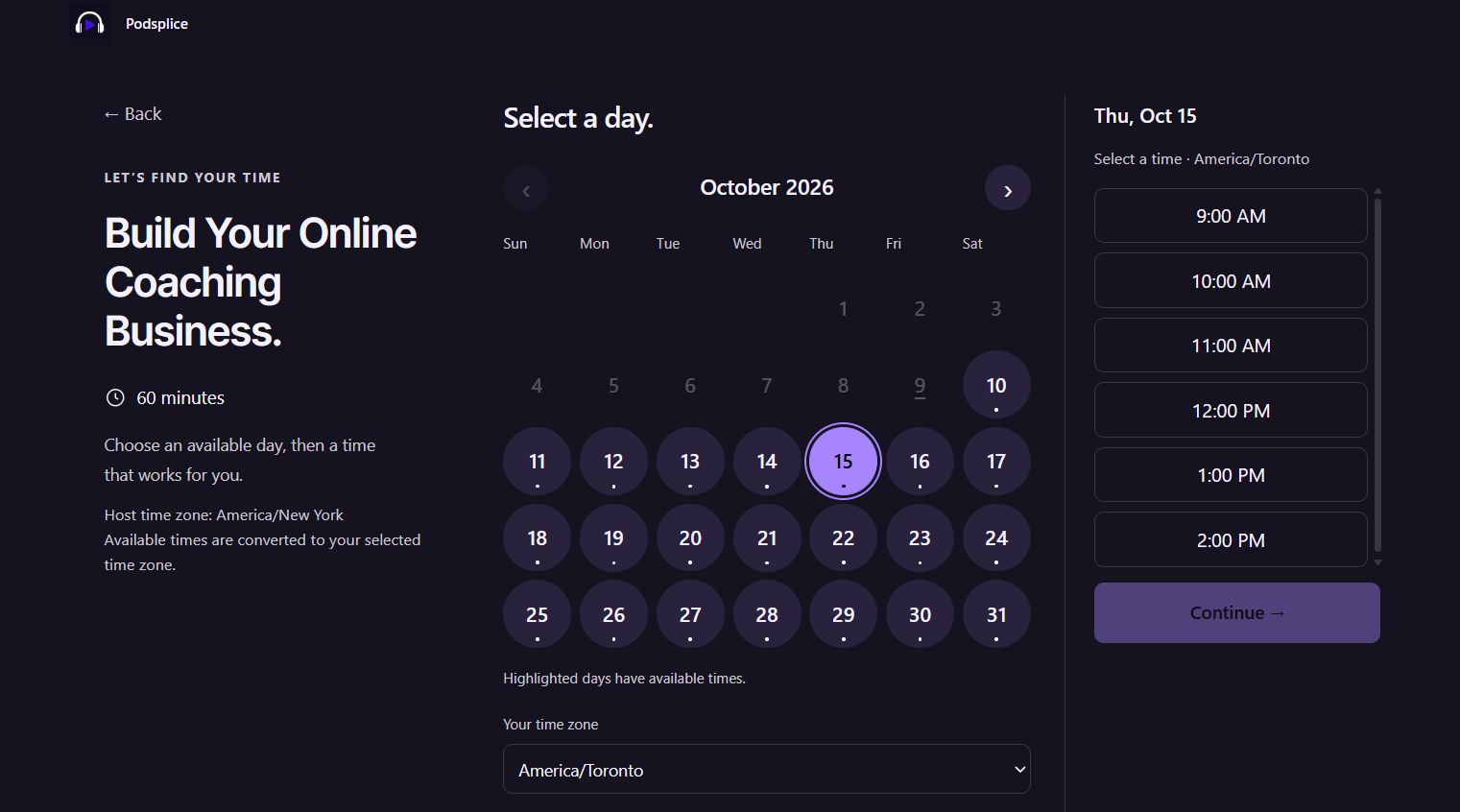Click the selected day October 15
Viewport: 1460px width, 812px height.
tap(843, 462)
